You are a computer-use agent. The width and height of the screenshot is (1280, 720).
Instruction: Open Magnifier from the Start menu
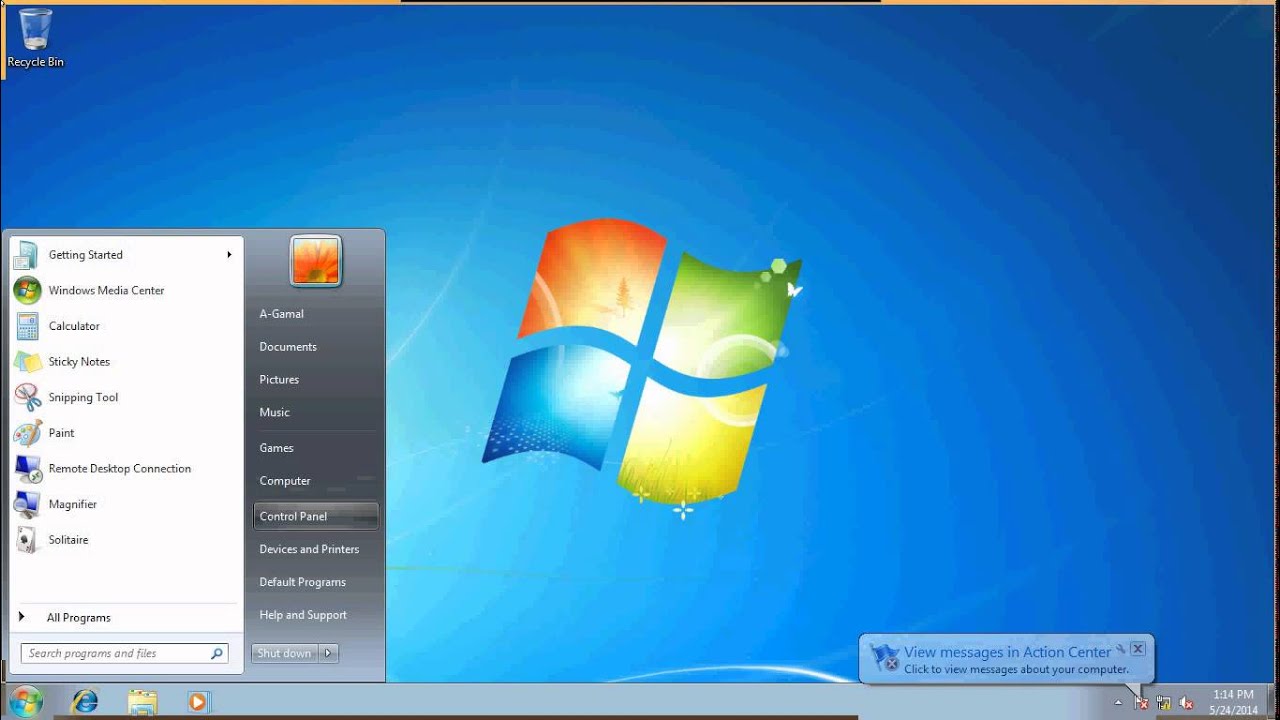click(126, 505)
